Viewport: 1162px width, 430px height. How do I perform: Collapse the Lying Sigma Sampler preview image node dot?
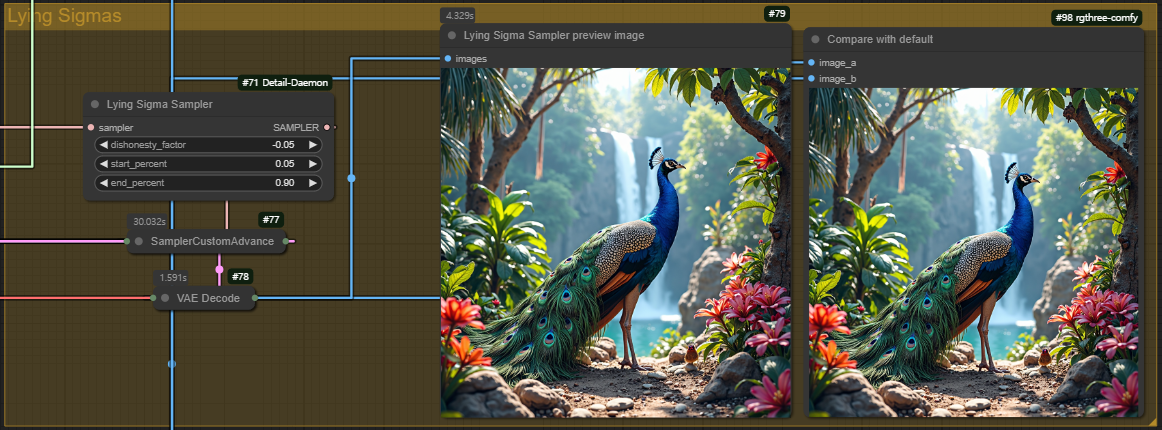coord(451,35)
